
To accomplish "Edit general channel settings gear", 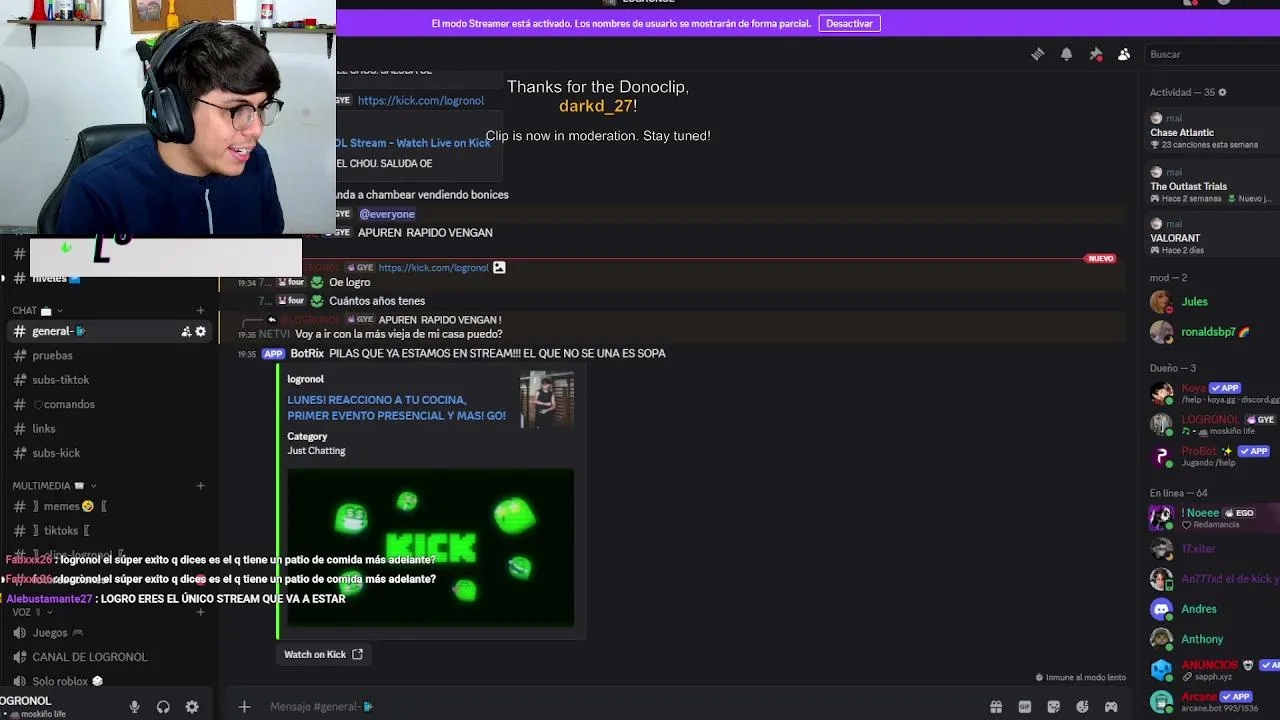I will [200, 331].
